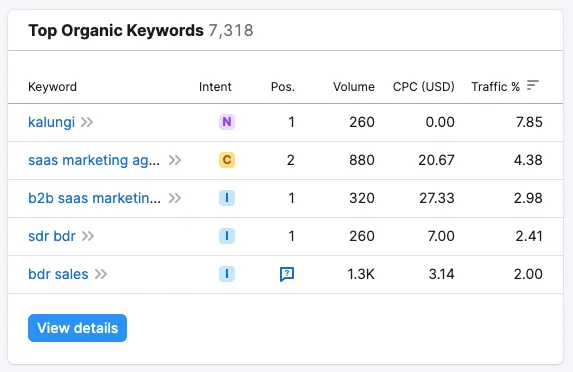Image resolution: width=573 pixels, height=372 pixels.
Task: Click the 2.41 traffic percentage
Action: click(x=529, y=236)
